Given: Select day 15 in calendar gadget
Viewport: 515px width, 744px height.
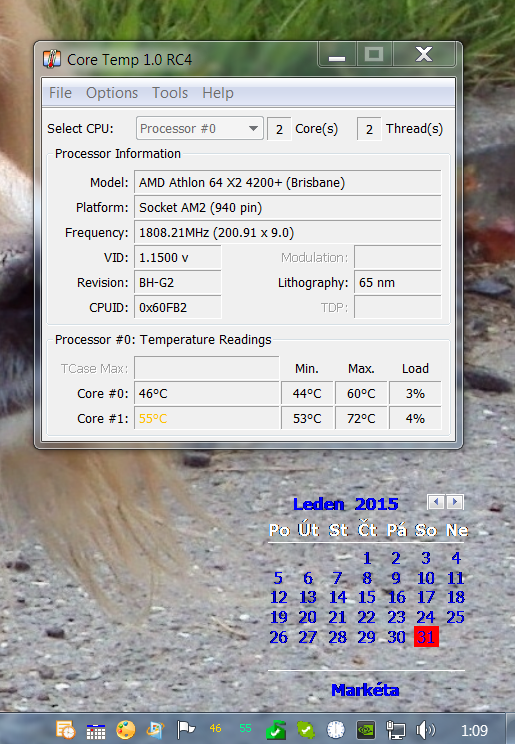Looking at the screenshot, I should pos(367,597).
